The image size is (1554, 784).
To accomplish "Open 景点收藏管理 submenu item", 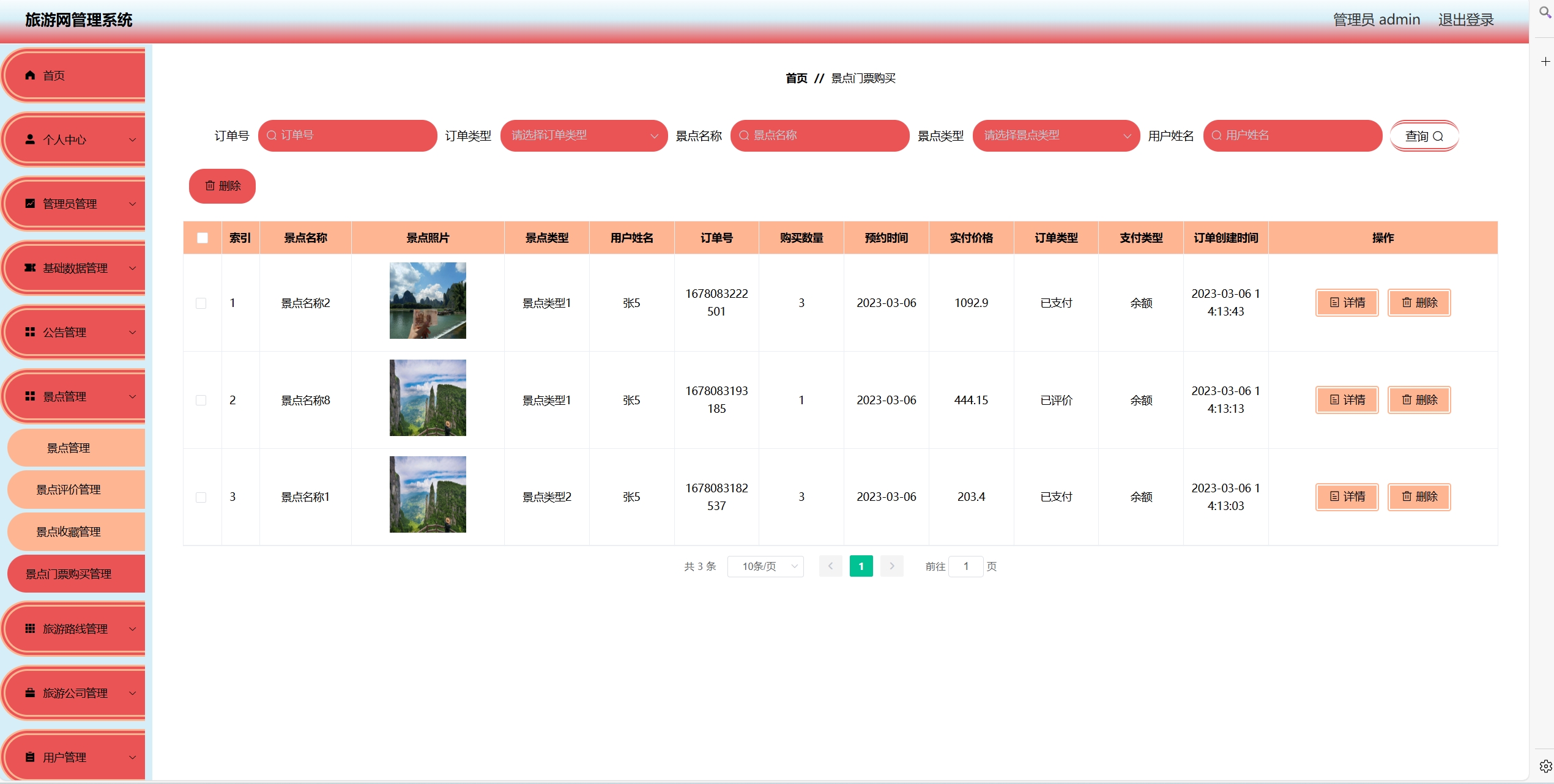I will pos(69,532).
